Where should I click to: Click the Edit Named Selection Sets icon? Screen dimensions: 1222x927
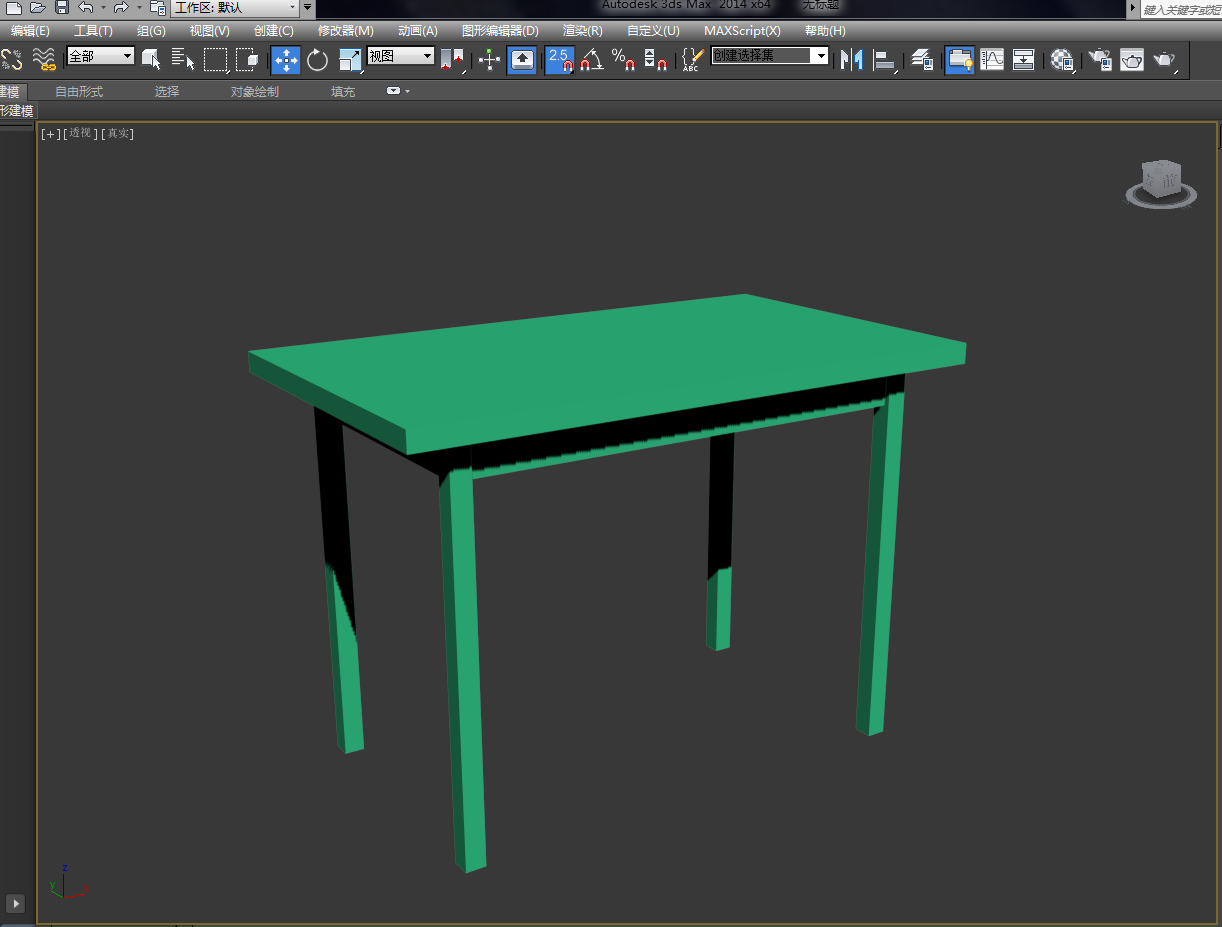[x=691, y=60]
